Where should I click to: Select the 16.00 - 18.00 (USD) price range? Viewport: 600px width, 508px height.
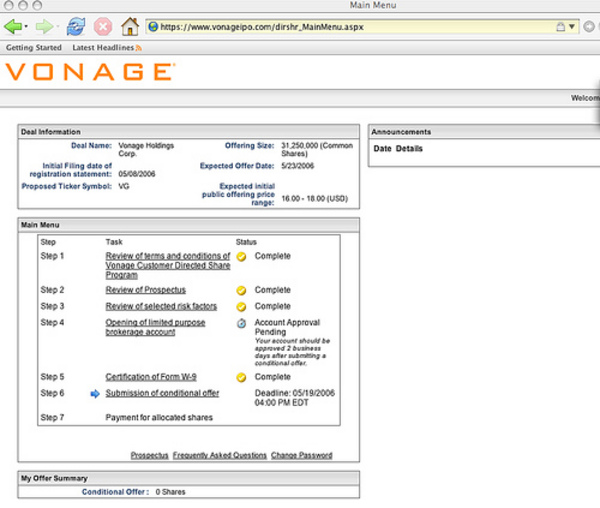coord(315,199)
